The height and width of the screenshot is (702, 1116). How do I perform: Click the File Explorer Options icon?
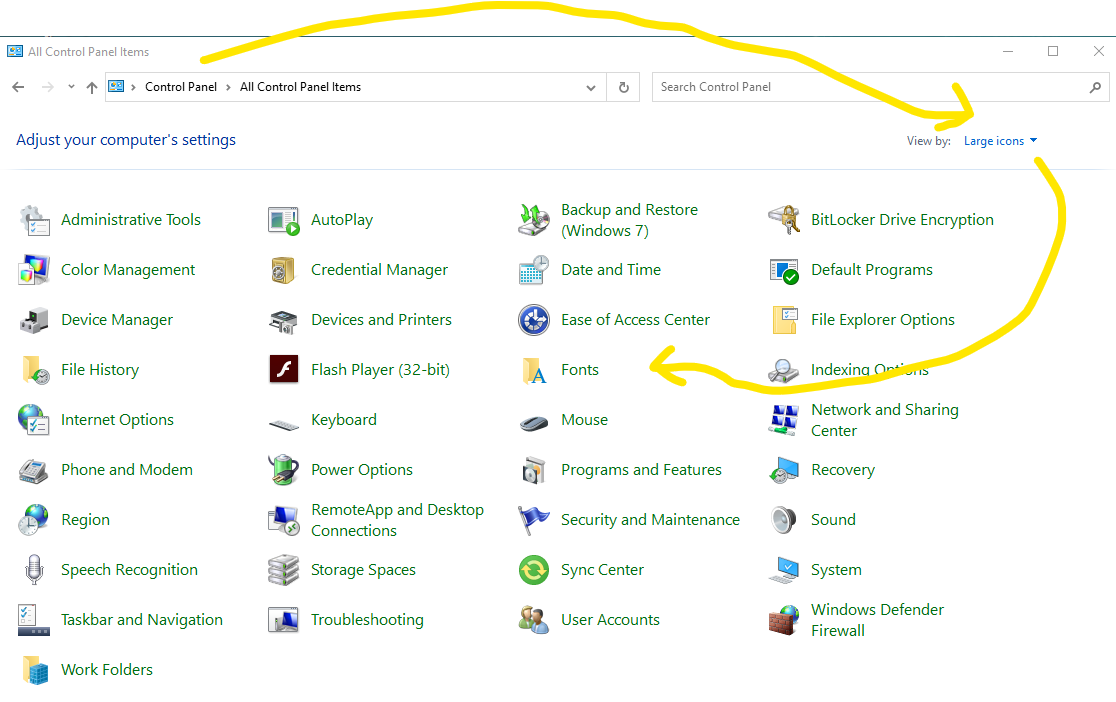coord(785,320)
